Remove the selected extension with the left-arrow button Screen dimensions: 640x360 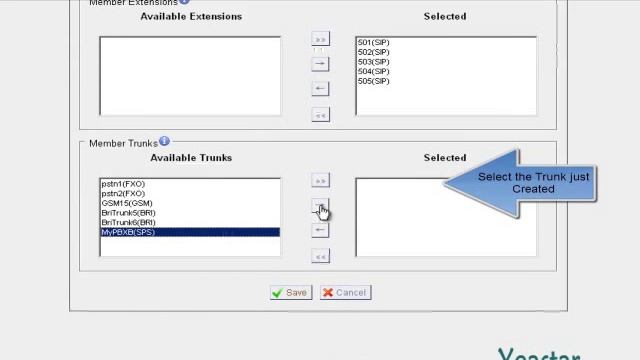[320, 89]
